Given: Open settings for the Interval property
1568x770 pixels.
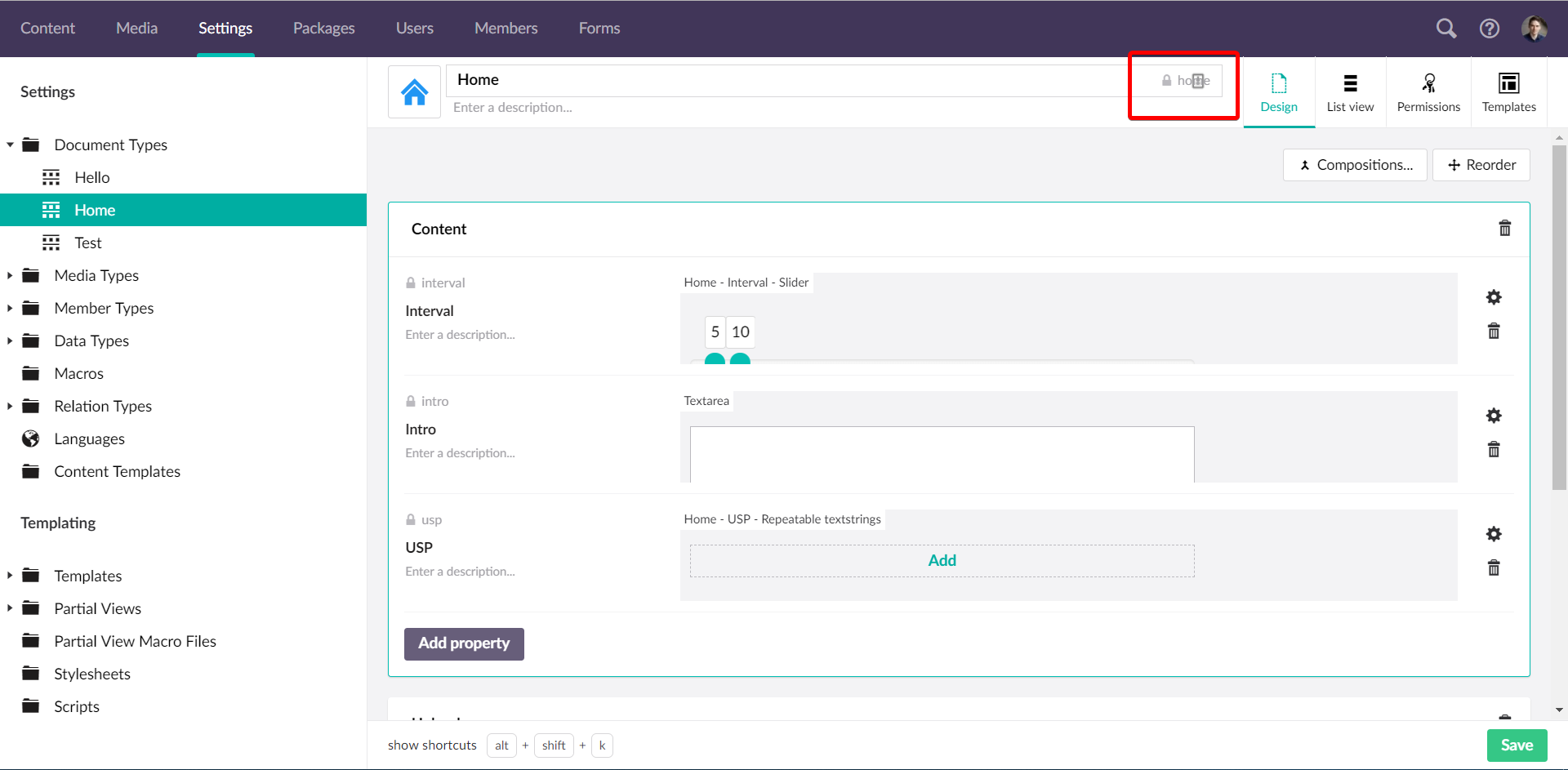Looking at the screenshot, I should tap(1494, 297).
